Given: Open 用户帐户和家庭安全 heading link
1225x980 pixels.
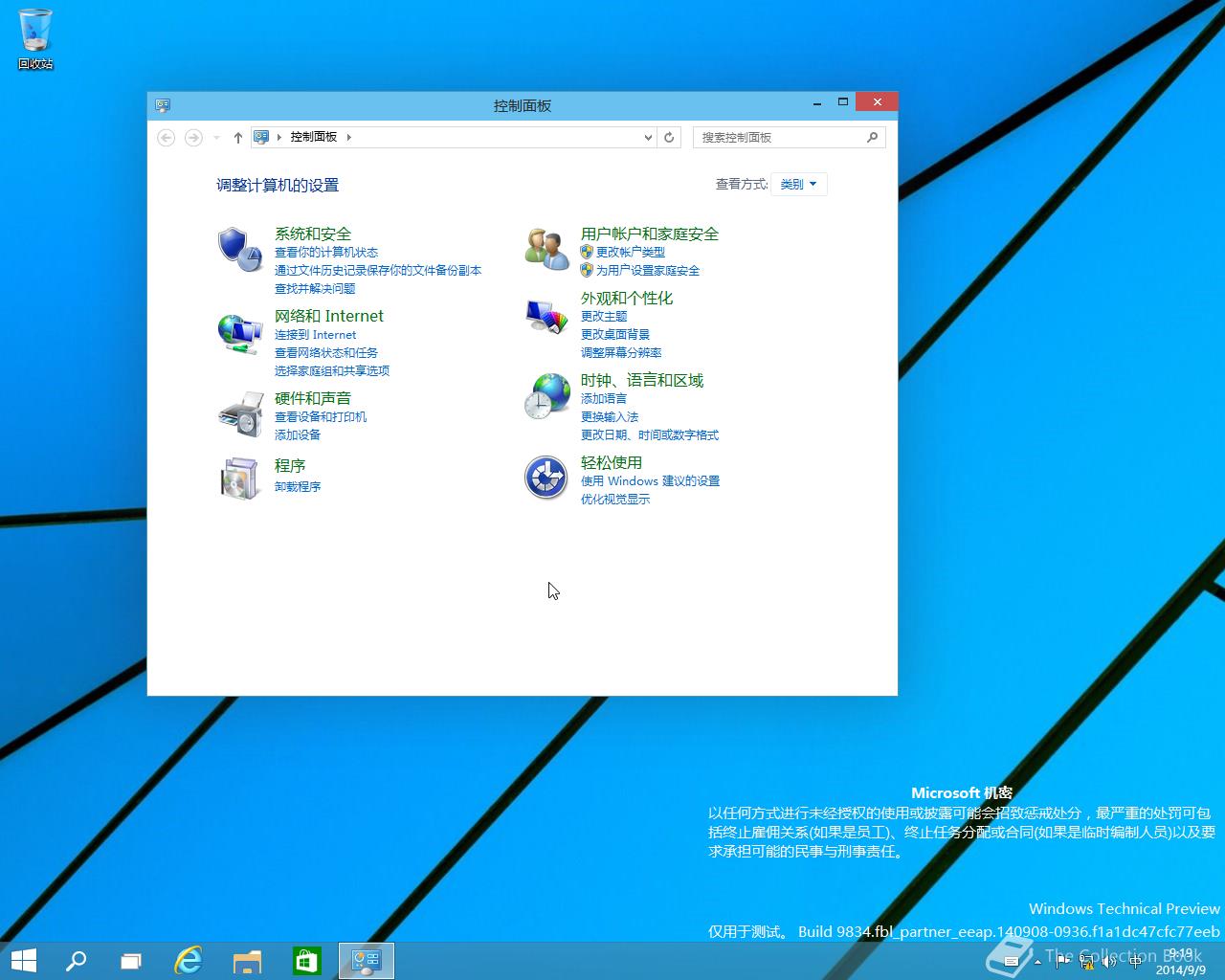Looking at the screenshot, I should coord(650,234).
